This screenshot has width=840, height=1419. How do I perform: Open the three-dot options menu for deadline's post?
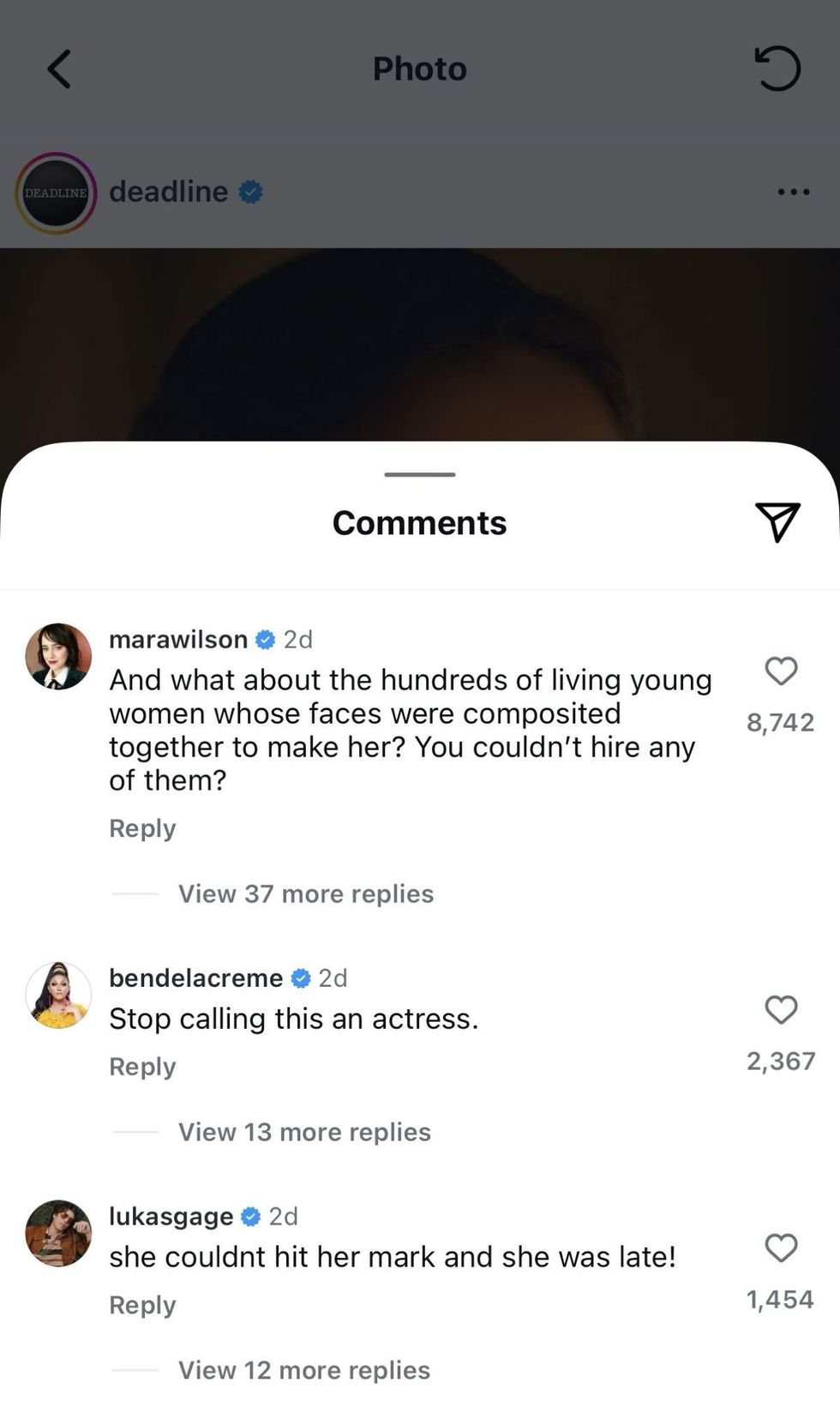(793, 192)
